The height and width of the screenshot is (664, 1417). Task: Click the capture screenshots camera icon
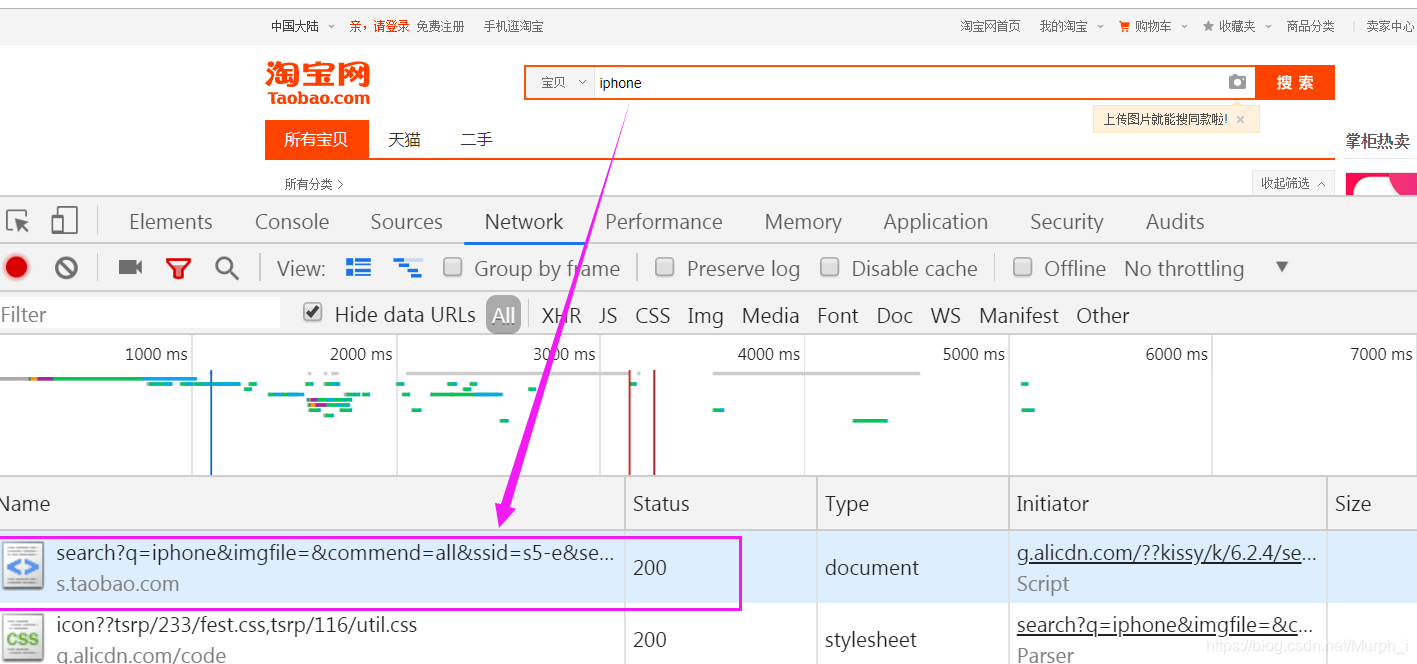(130, 267)
